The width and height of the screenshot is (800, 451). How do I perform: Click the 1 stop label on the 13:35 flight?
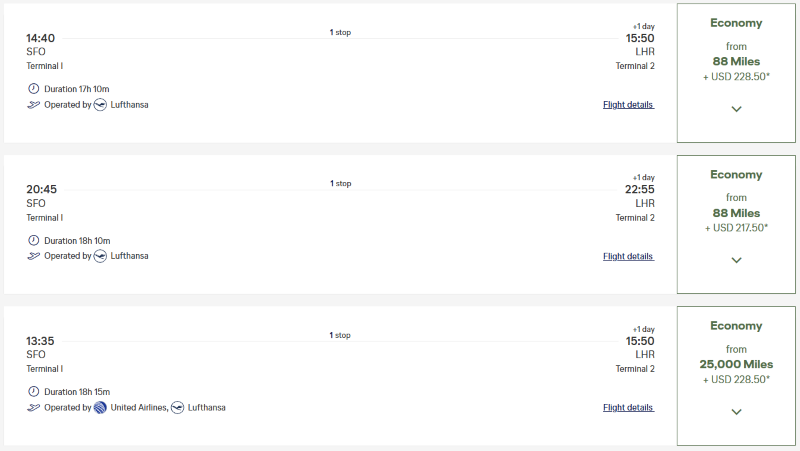(340, 335)
